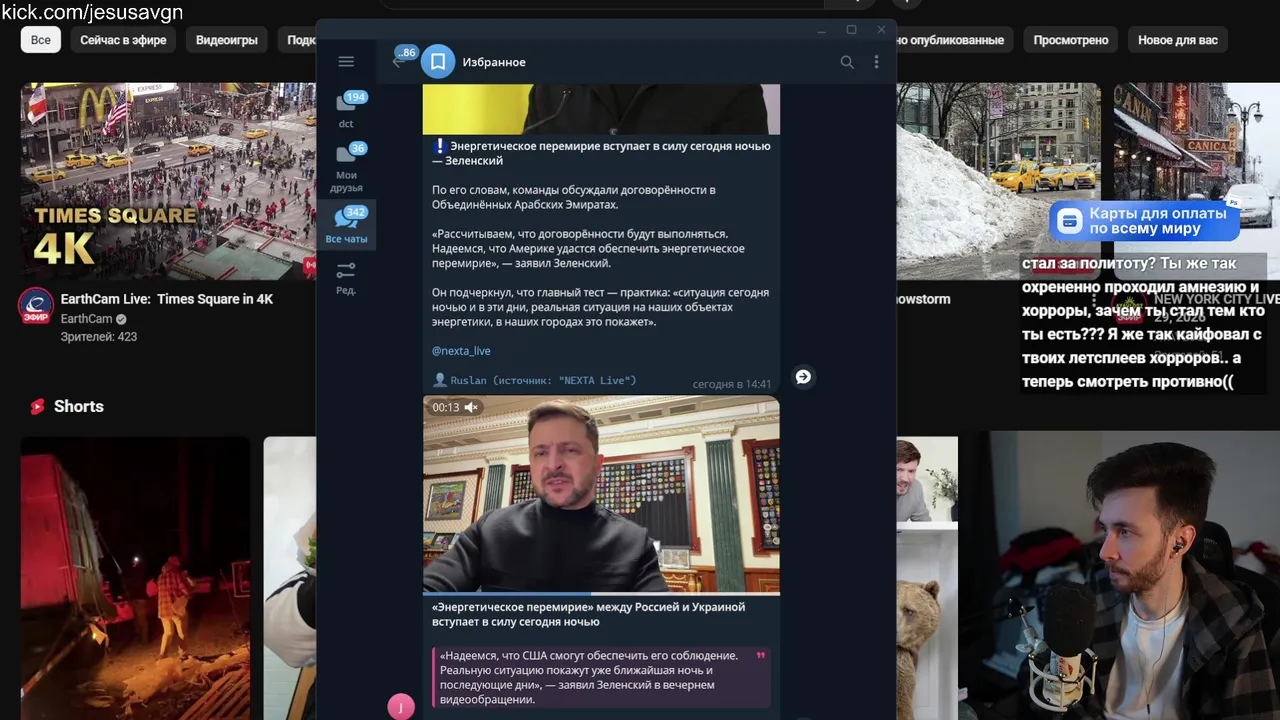Viewport: 1280px width, 720px height.
Task: Search within Избранное chat
Action: coord(847,62)
